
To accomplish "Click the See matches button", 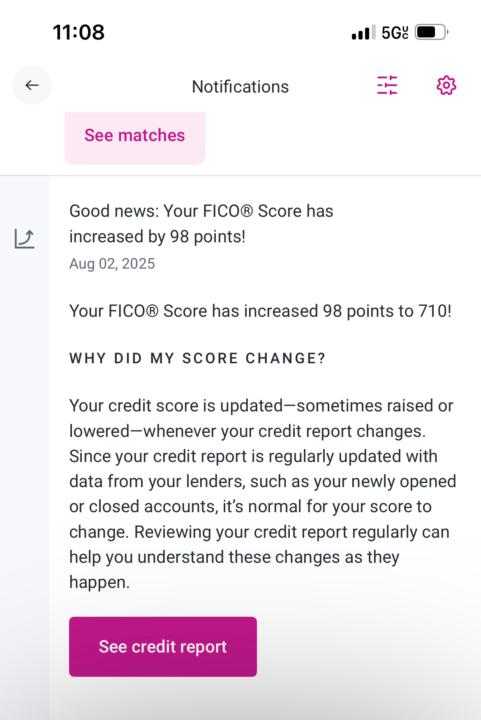I will click(135, 137).
